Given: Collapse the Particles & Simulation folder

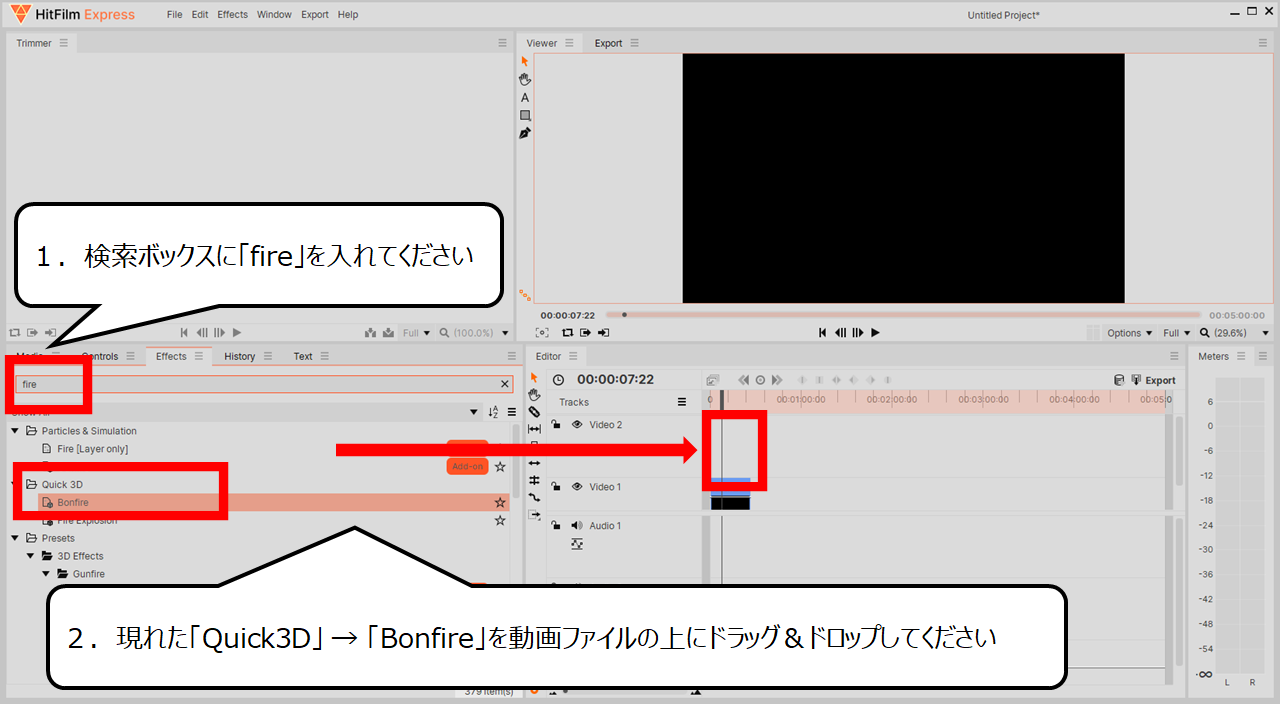Looking at the screenshot, I should pyautogui.click(x=15, y=431).
